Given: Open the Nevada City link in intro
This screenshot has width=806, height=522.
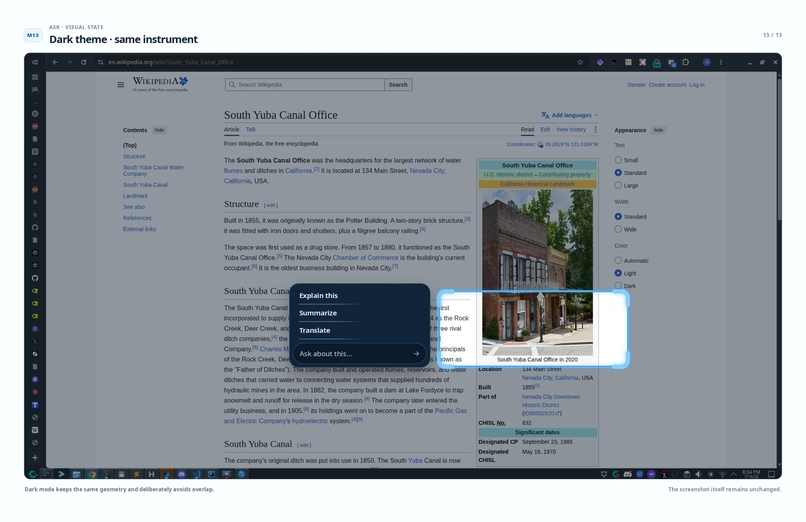Looking at the screenshot, I should tap(428, 171).
